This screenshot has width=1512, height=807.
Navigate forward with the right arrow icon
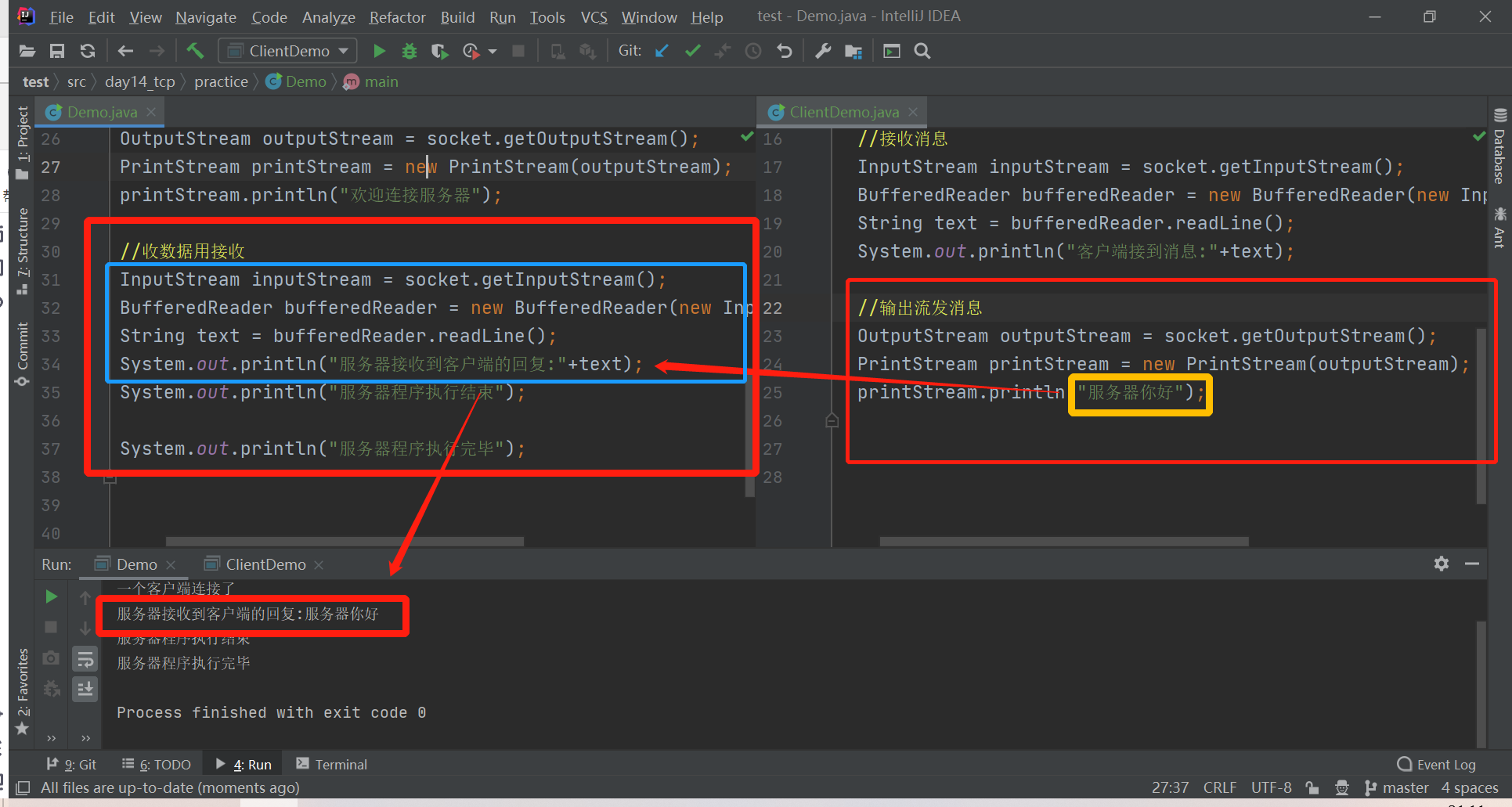click(157, 51)
